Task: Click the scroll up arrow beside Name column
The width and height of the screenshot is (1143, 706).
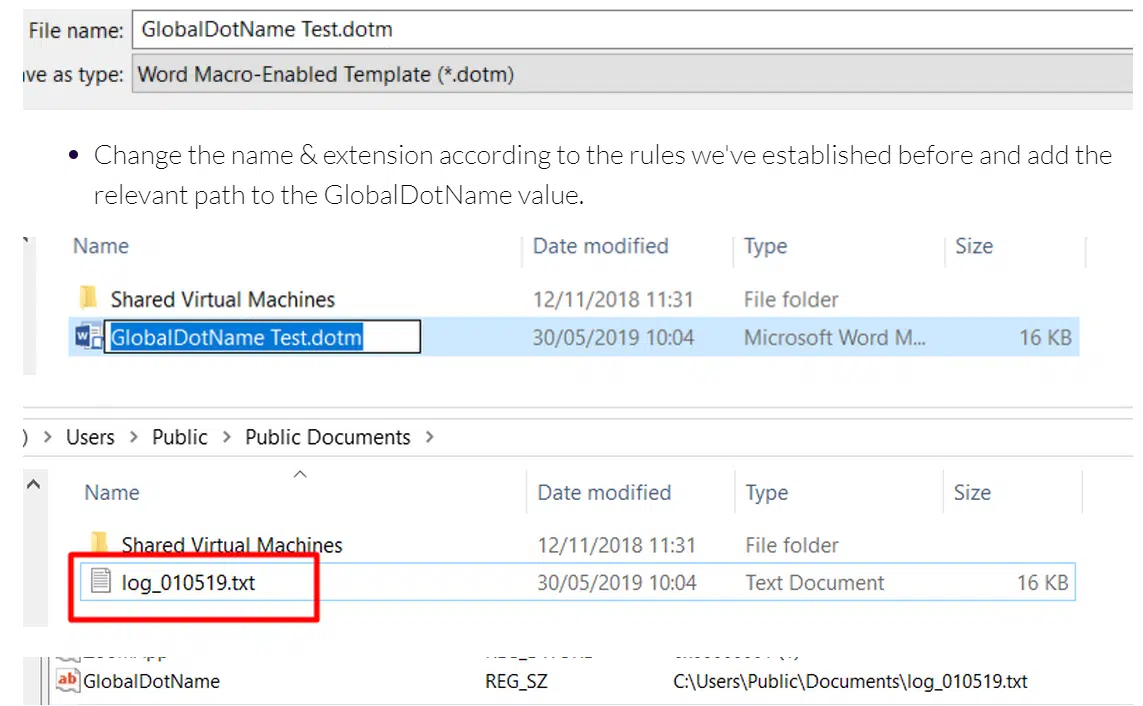Action: pos(32,484)
